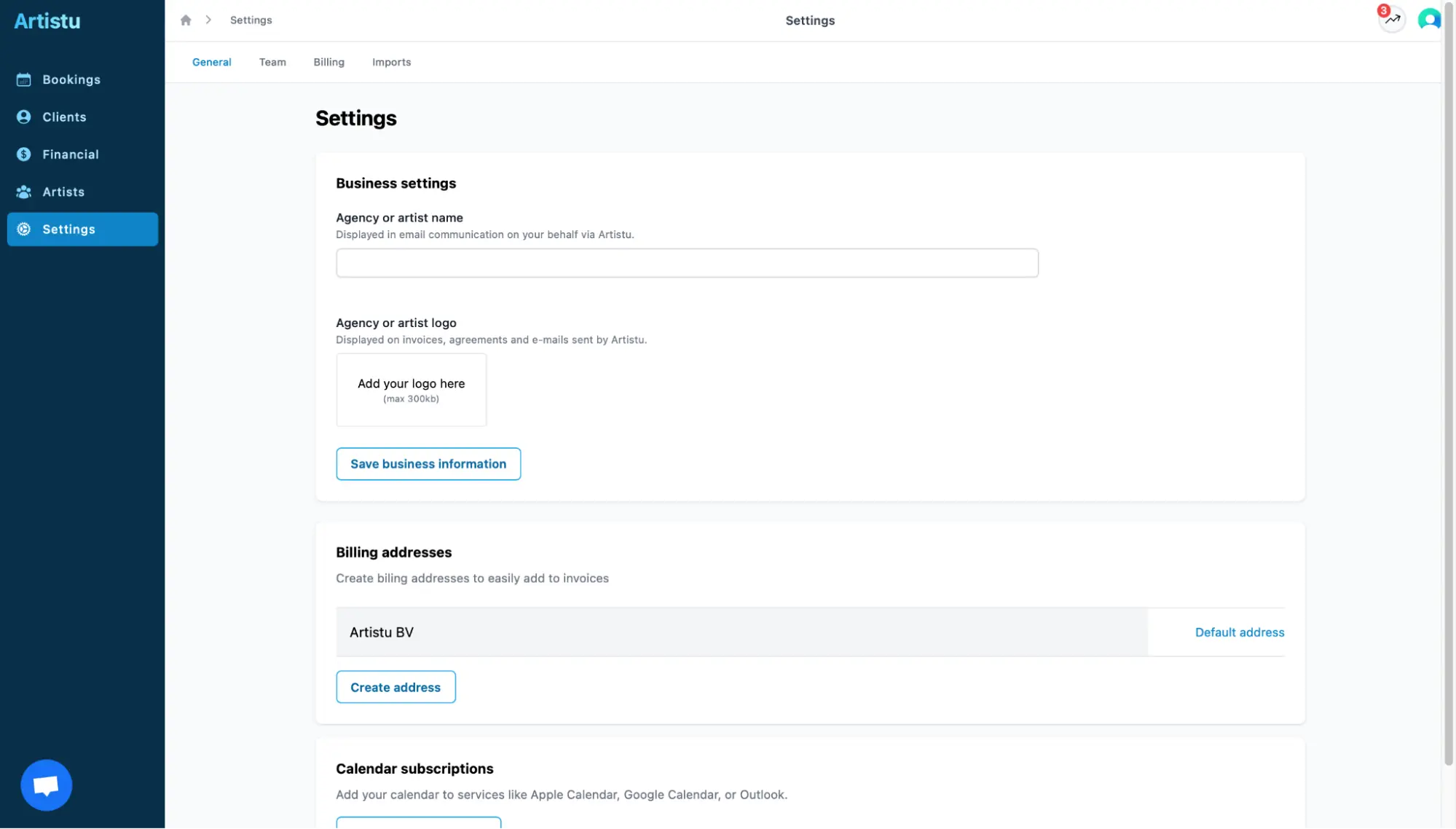The width and height of the screenshot is (1456, 829).
Task: Select the Artistu BV billing address row
Action: 741,632
